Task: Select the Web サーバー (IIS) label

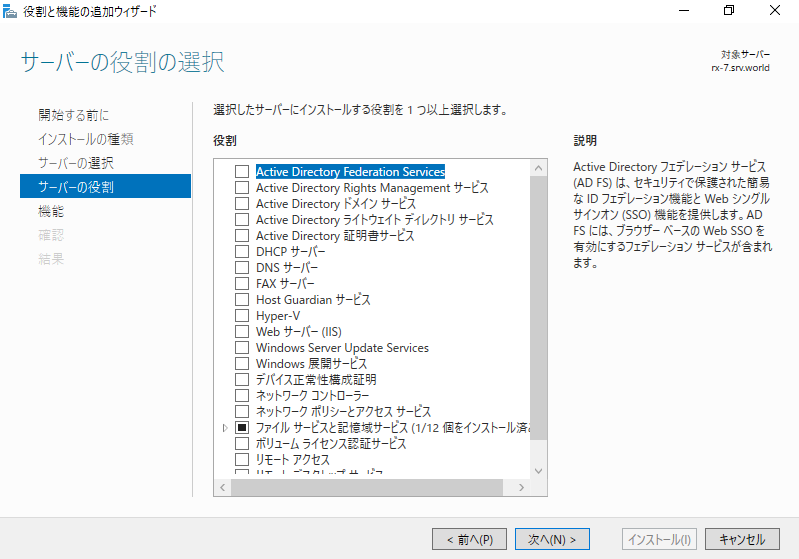Action: pyautogui.click(x=299, y=332)
